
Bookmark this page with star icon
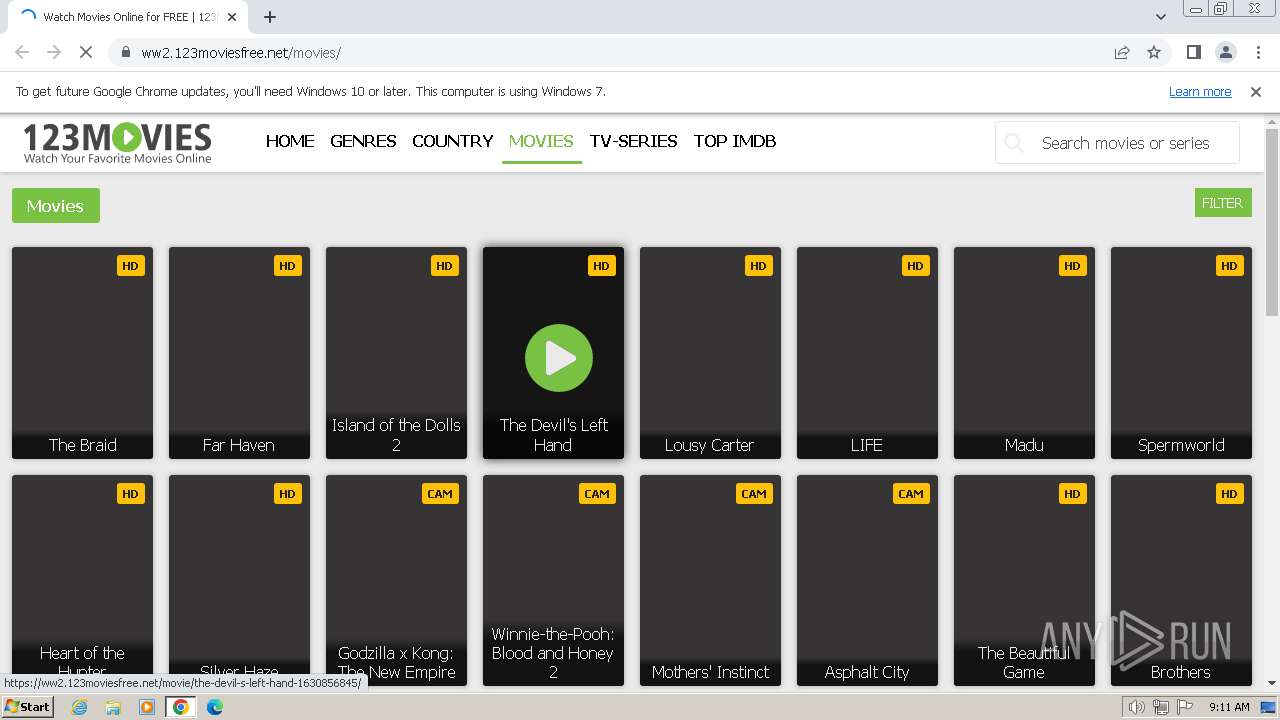click(1154, 53)
